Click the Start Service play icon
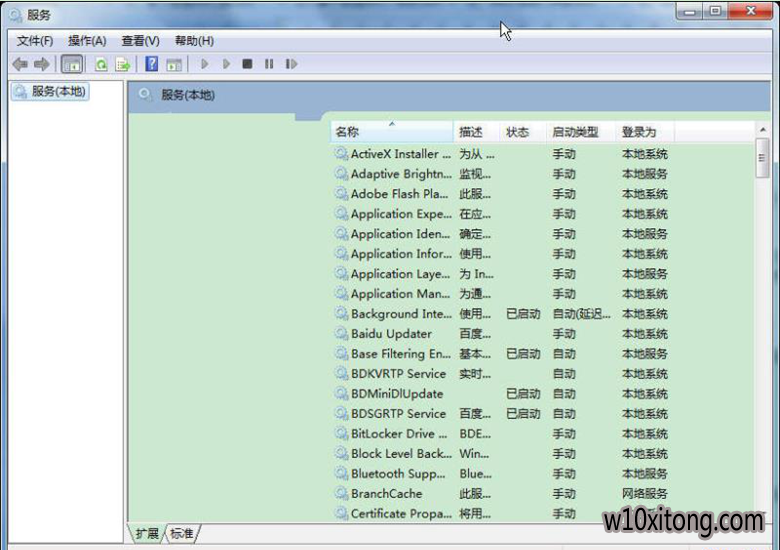 204,64
